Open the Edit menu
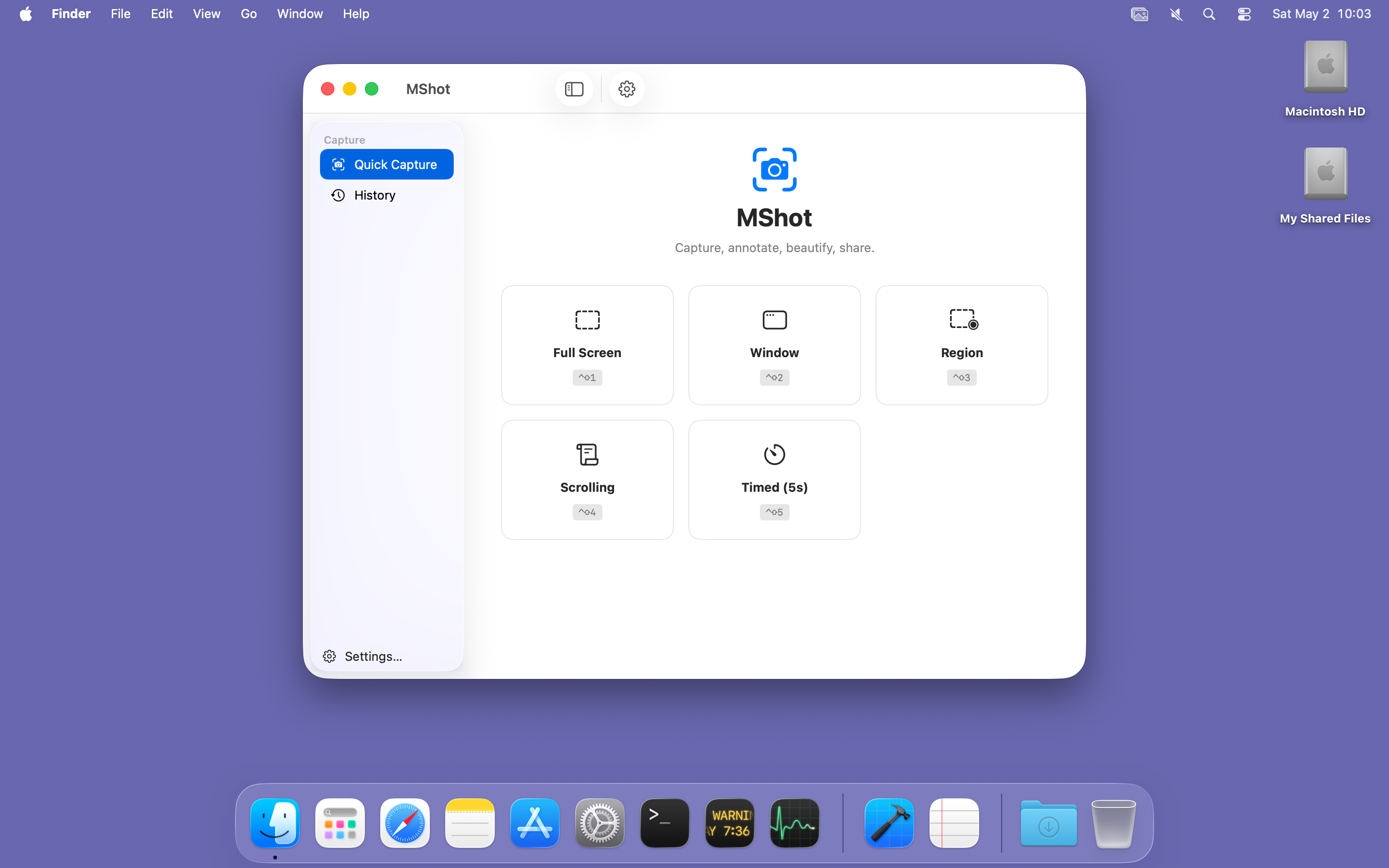This screenshot has height=868, width=1389. 162,14
